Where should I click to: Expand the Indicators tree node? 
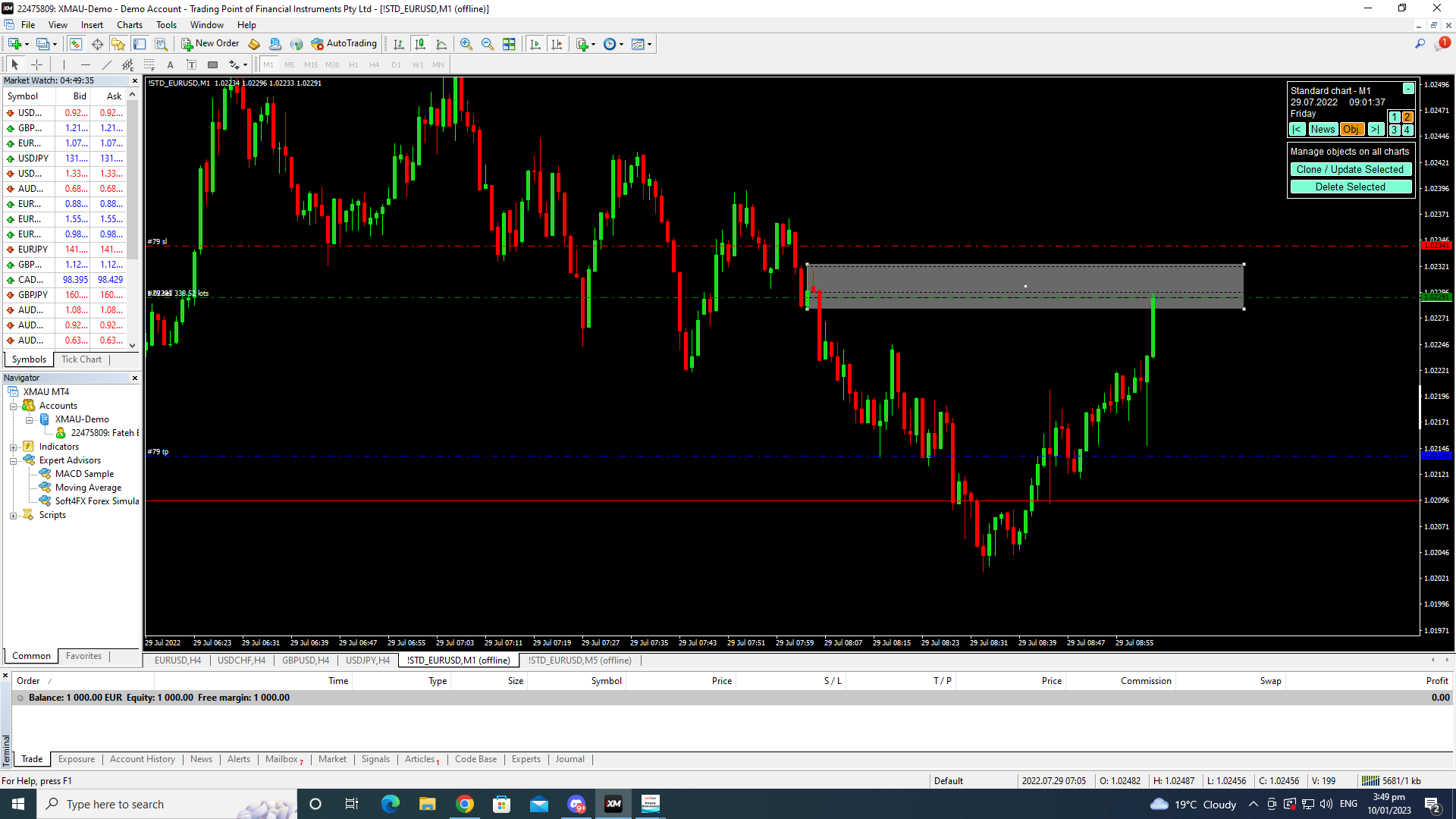pyautogui.click(x=13, y=447)
